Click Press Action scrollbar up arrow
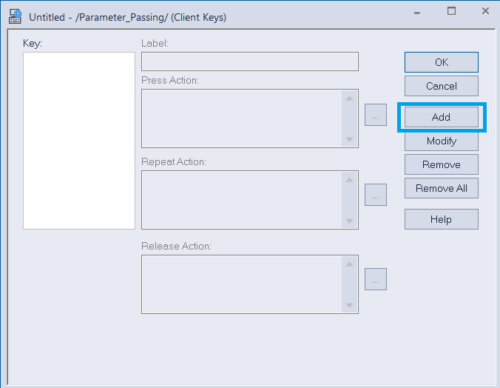The image size is (500, 388). pos(349,98)
